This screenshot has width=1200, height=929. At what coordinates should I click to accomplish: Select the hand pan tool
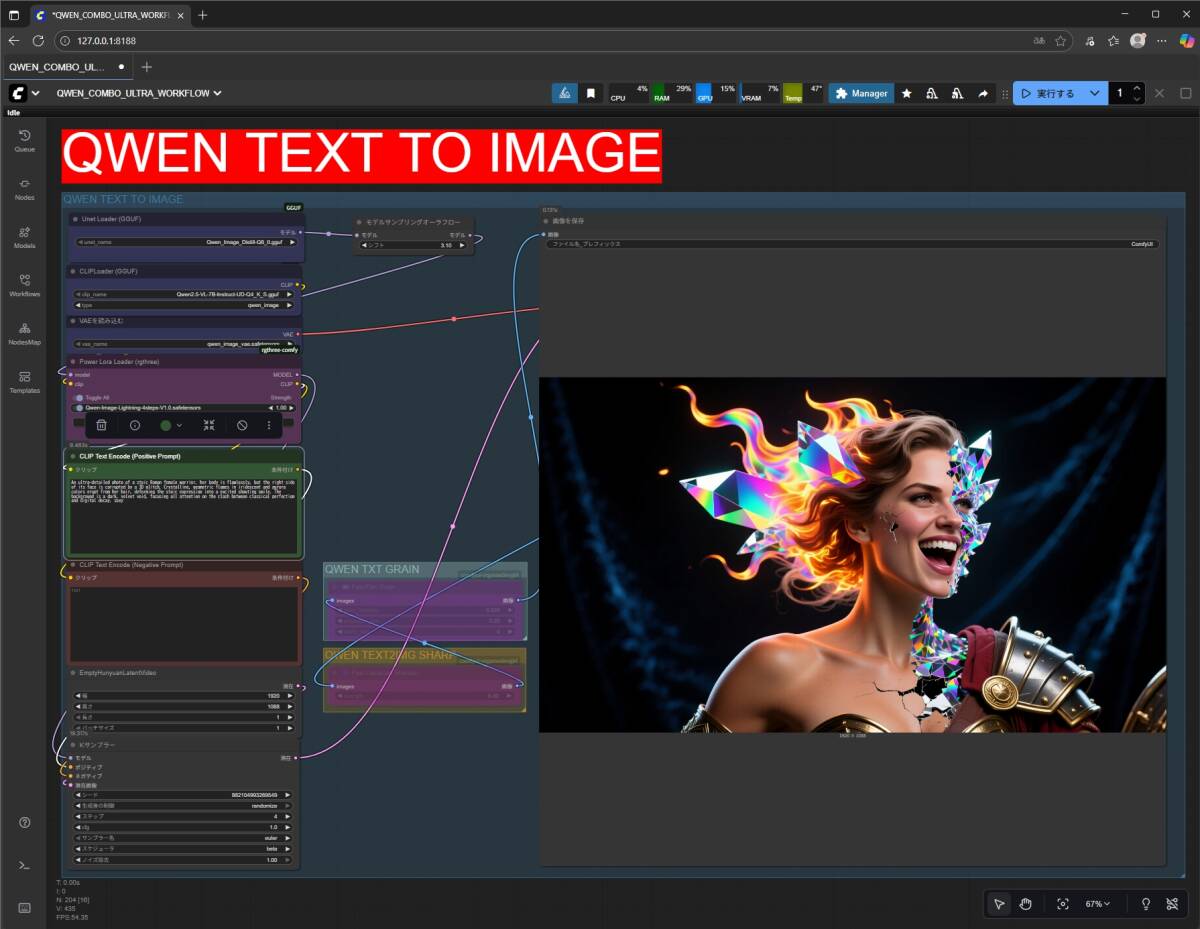pyautogui.click(x=1025, y=904)
